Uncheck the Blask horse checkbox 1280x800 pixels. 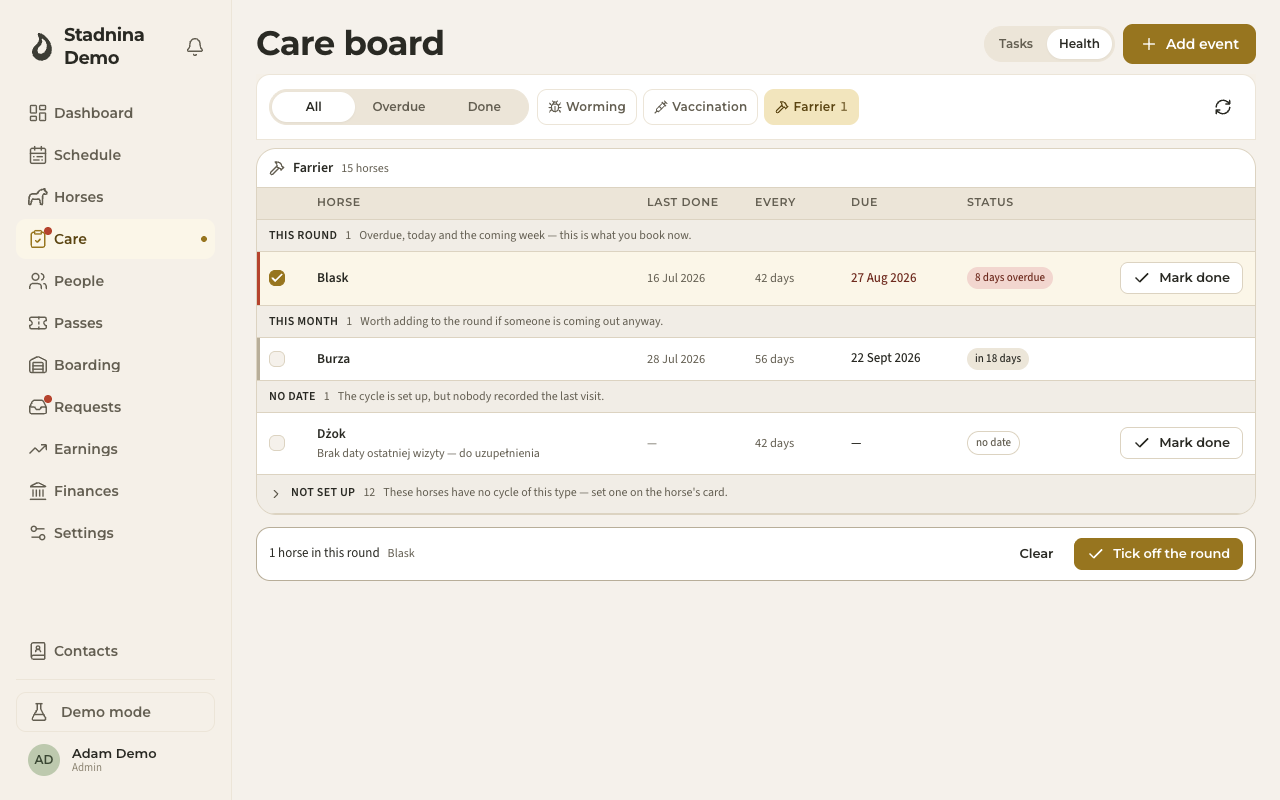(x=277, y=278)
